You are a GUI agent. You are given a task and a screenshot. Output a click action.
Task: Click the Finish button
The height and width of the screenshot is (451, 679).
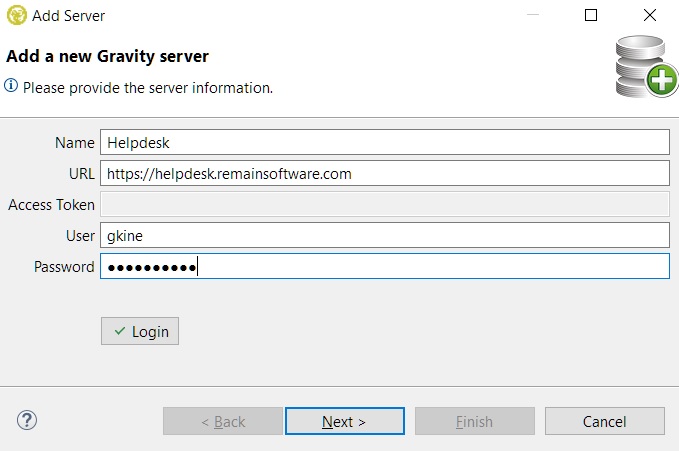[474, 421]
